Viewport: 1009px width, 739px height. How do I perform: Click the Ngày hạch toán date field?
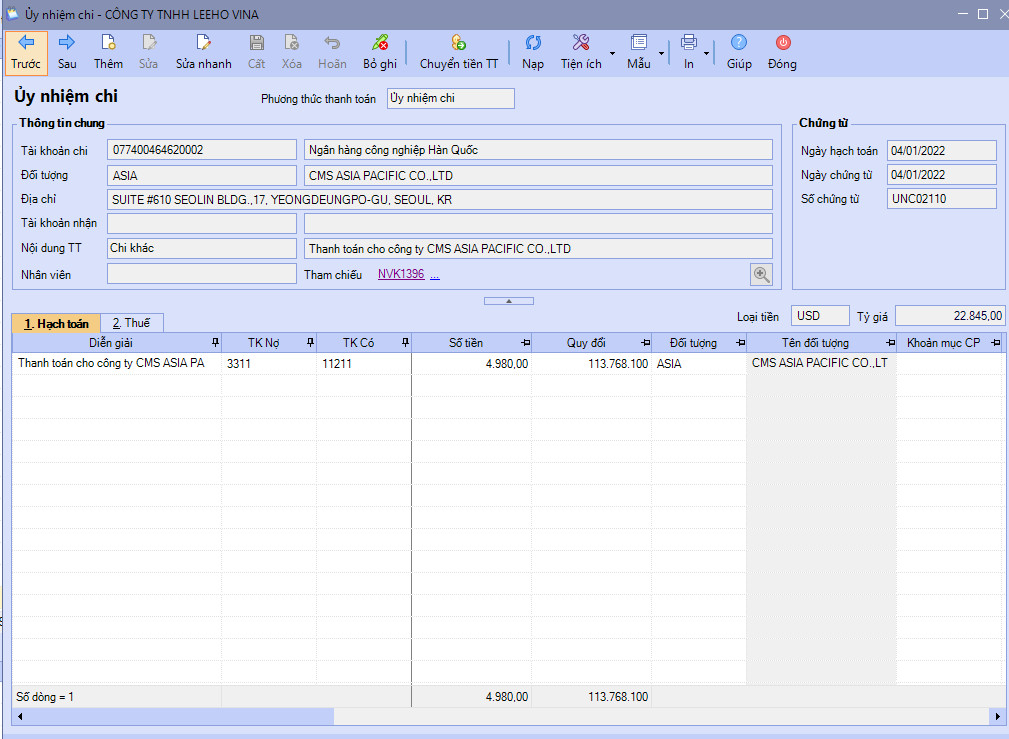(x=941, y=151)
